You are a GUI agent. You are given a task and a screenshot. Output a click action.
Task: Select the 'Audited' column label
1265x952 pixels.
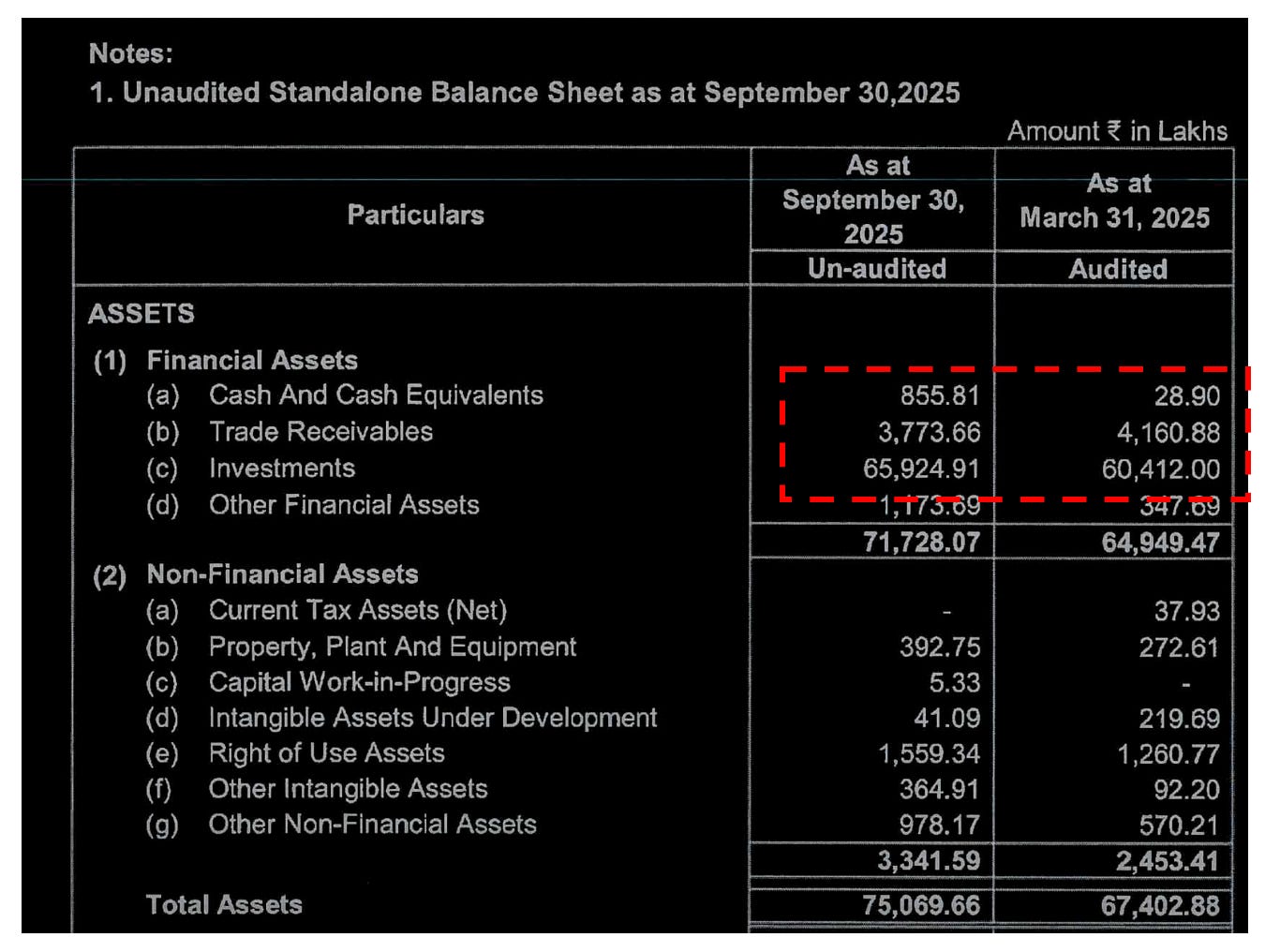point(1118,270)
